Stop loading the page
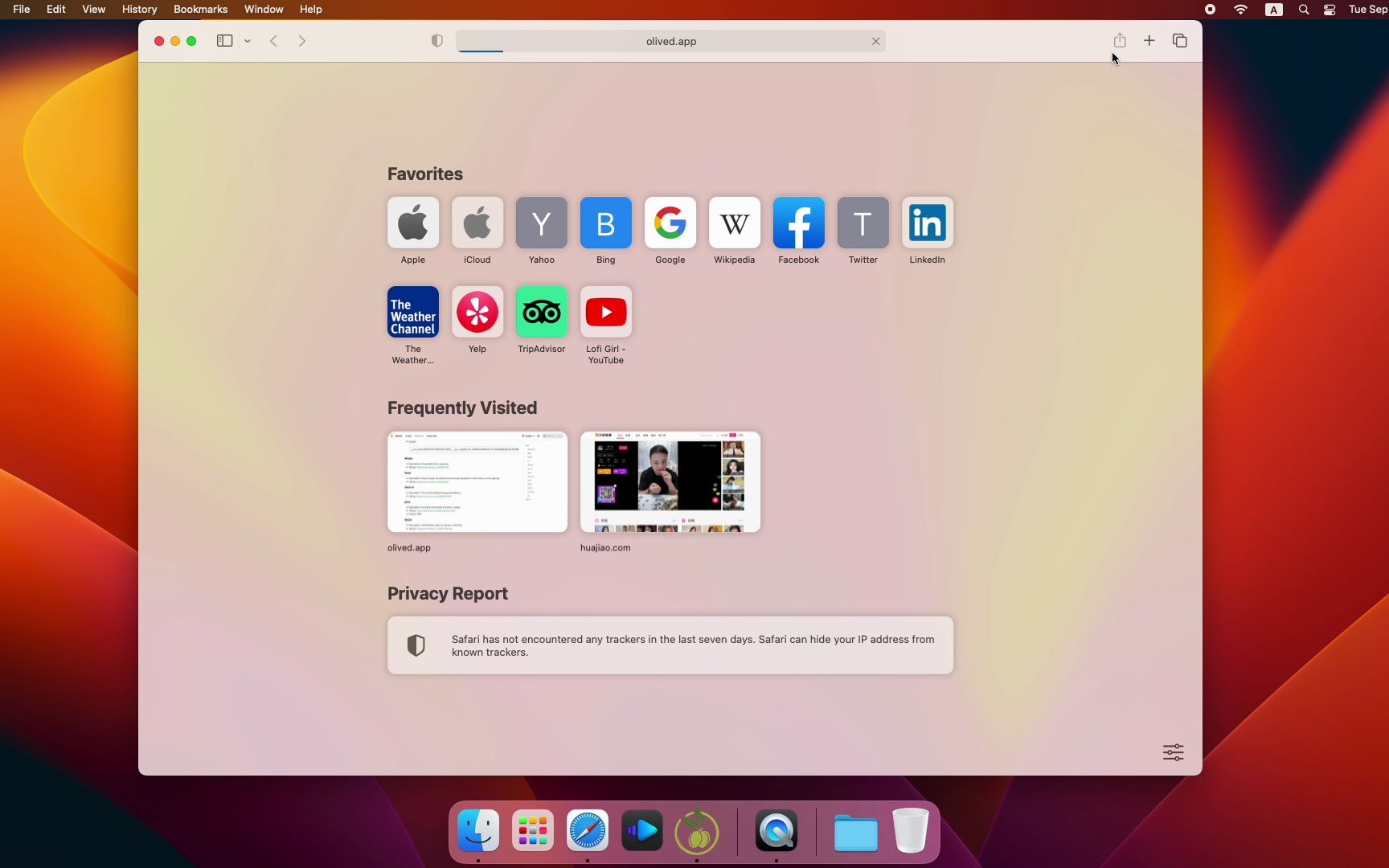 [x=876, y=41]
